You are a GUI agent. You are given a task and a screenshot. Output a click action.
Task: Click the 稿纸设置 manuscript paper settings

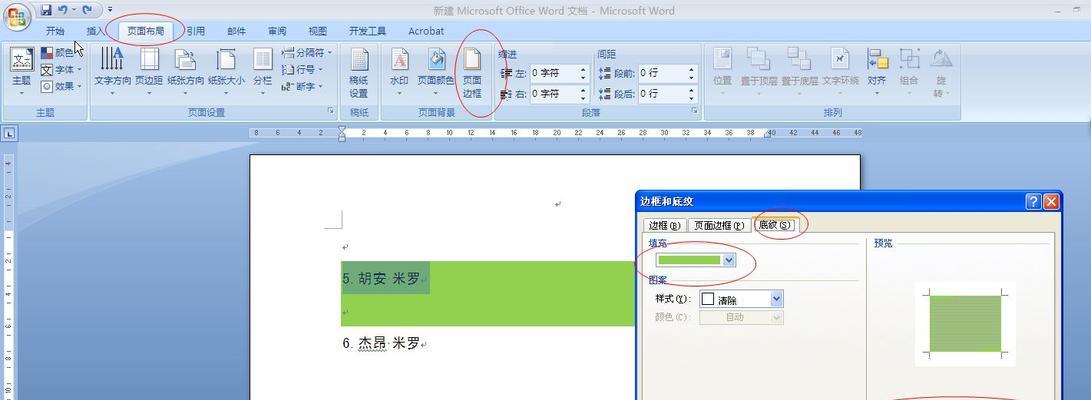(x=358, y=72)
